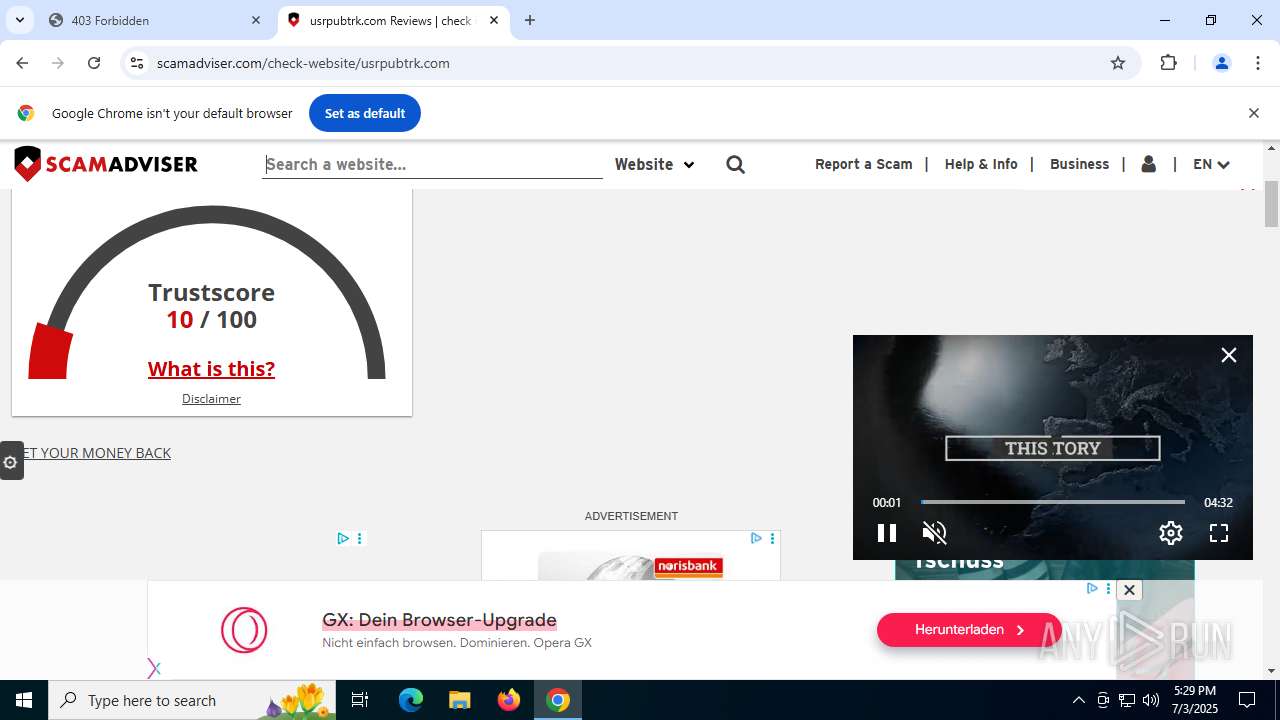Set Chrome as default browser
1280x720 pixels.
365,113
